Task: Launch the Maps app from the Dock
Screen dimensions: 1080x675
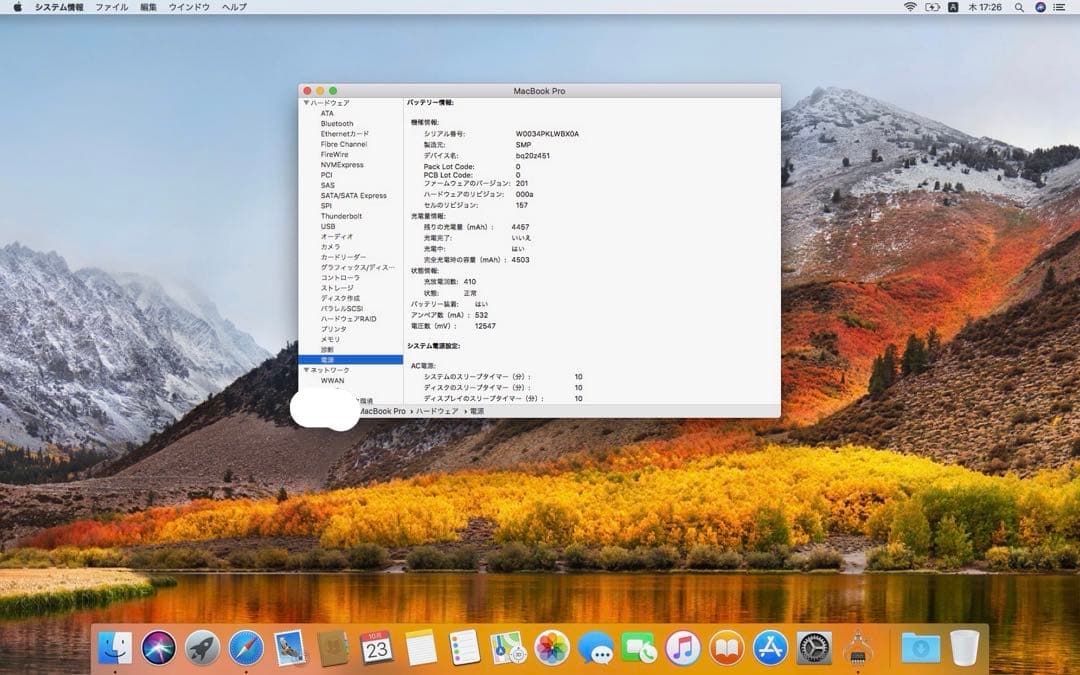Action: [506, 652]
